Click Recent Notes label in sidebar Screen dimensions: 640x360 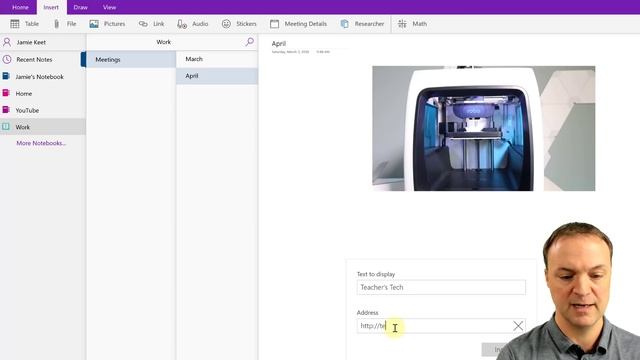[x=34, y=60]
